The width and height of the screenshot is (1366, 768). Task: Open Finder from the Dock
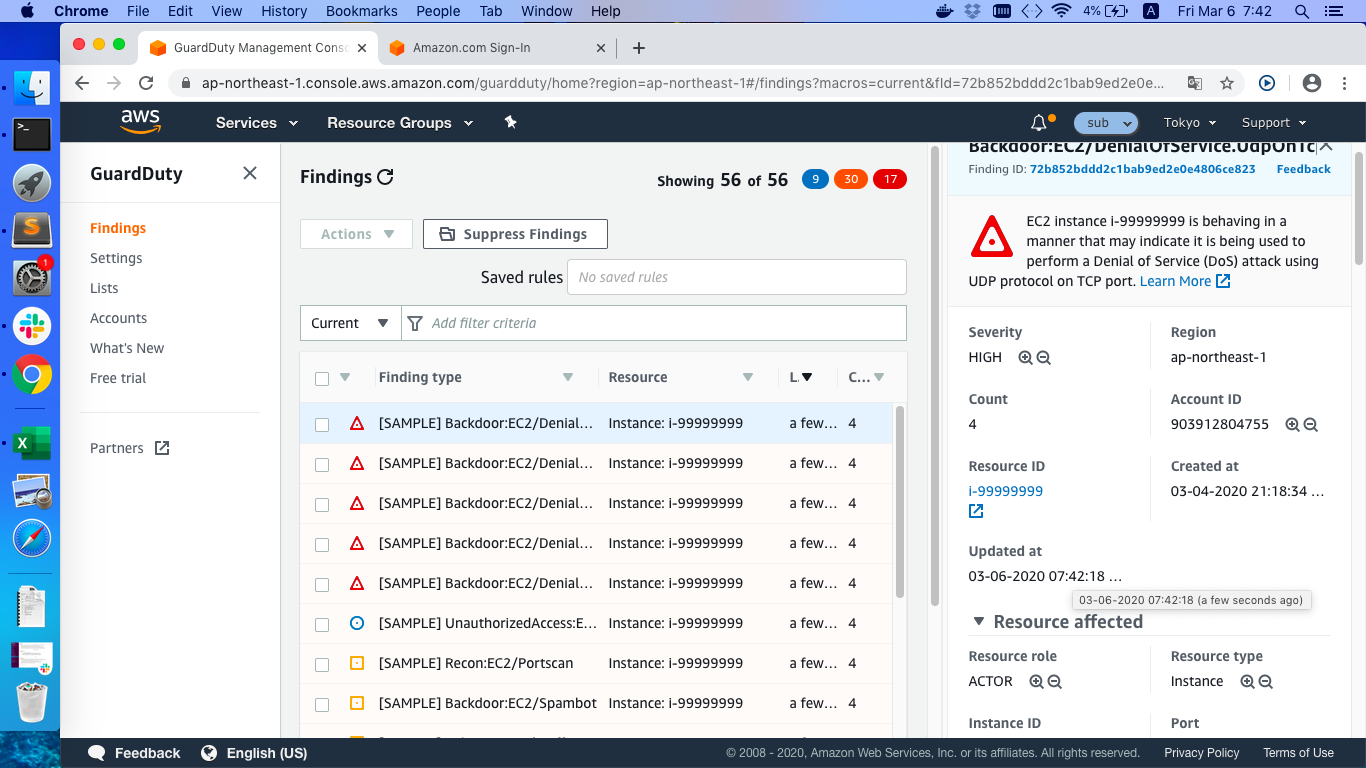click(x=32, y=89)
